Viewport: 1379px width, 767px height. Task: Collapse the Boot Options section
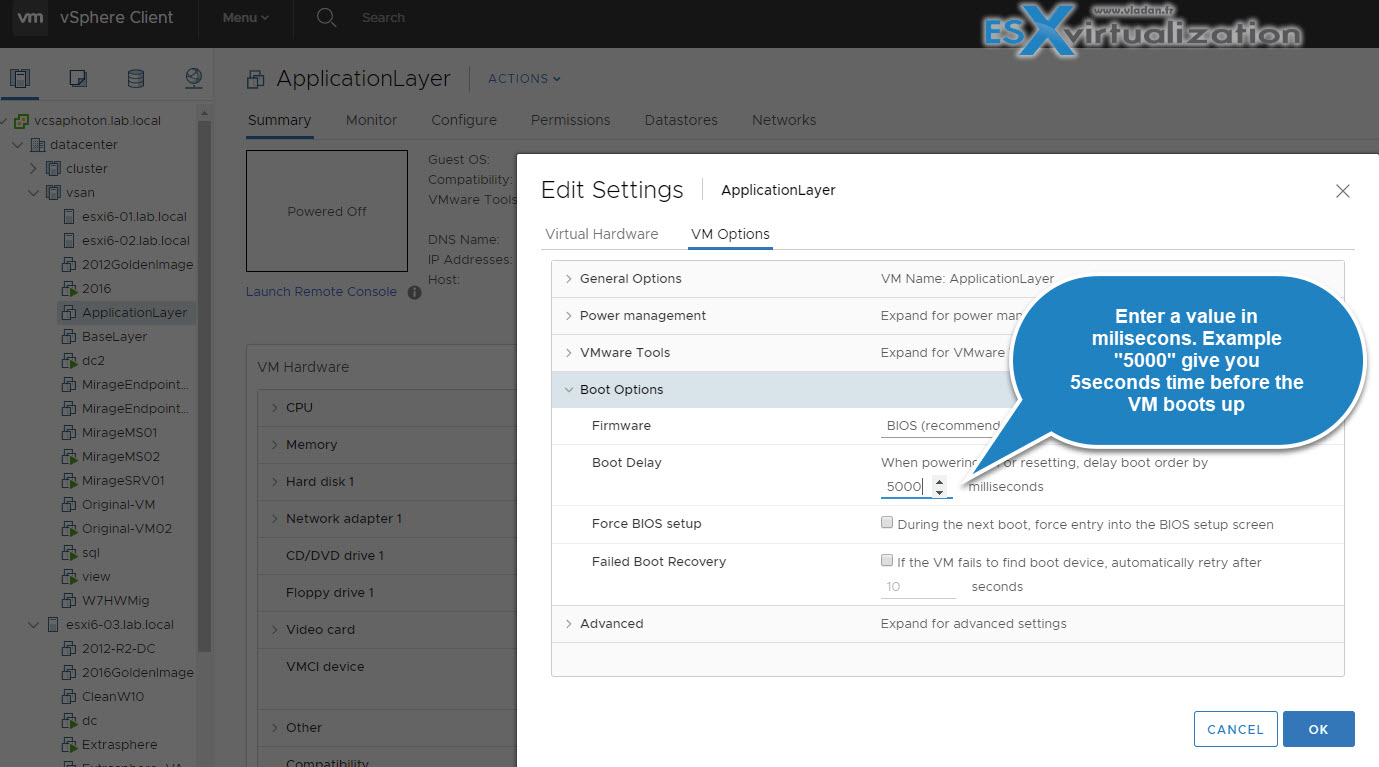point(621,390)
